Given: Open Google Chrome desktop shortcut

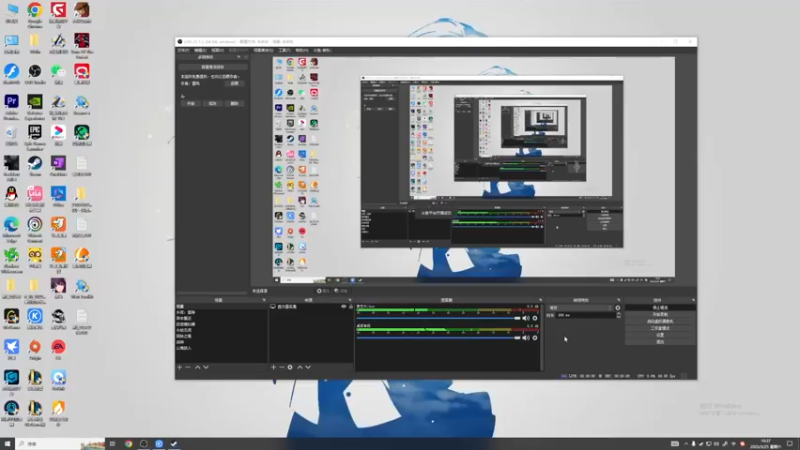Looking at the screenshot, I should [x=35, y=14].
